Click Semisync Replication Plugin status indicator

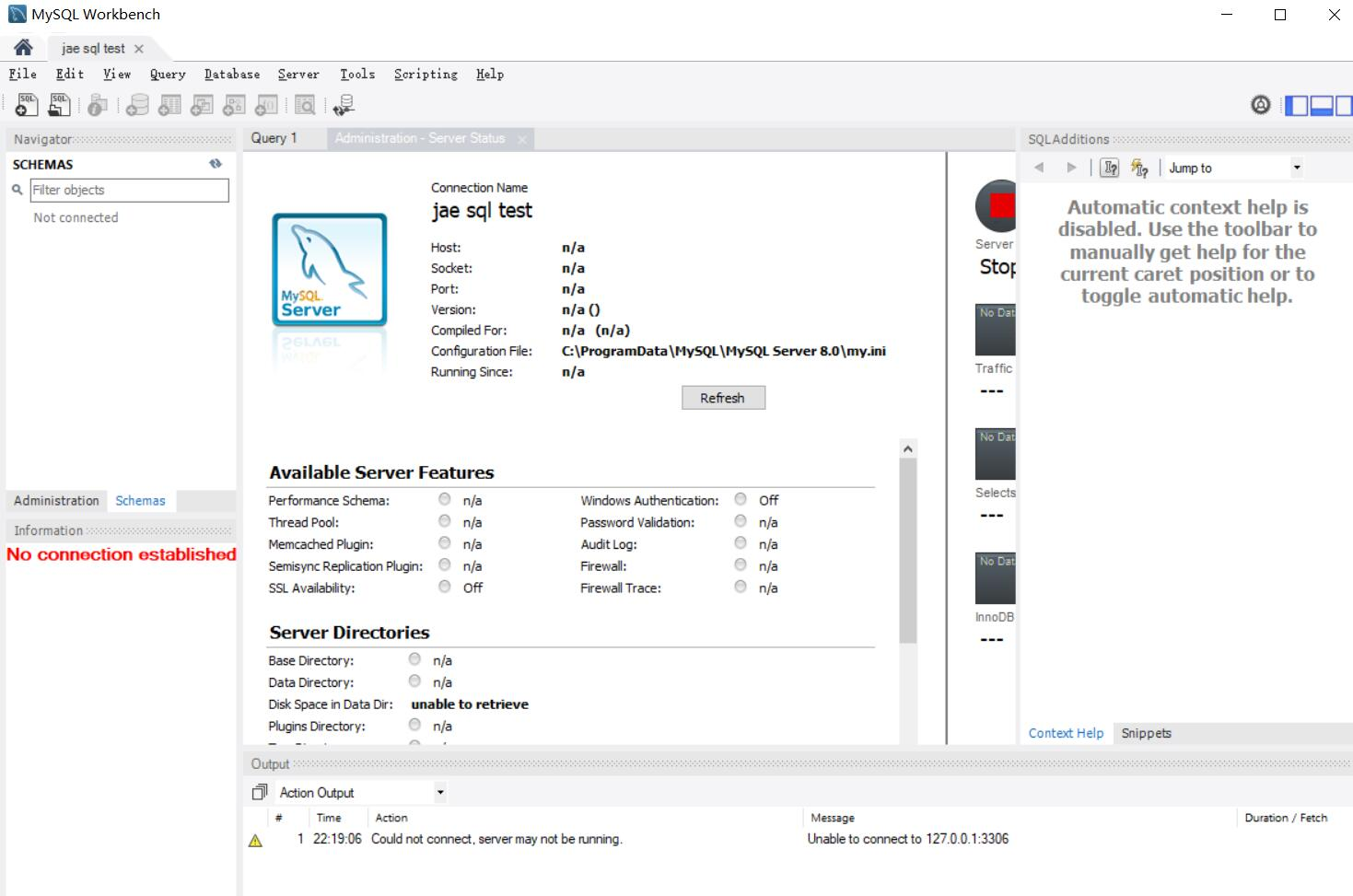click(x=445, y=564)
